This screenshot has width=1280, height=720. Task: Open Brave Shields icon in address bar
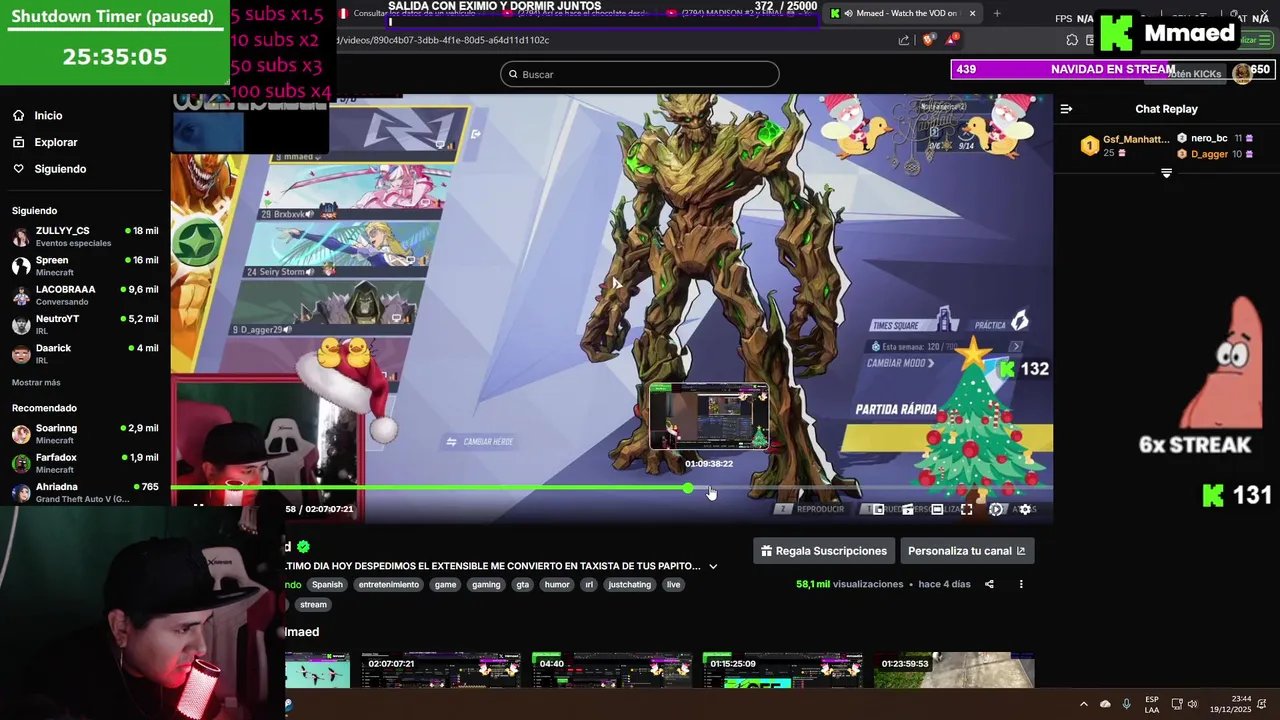click(928, 40)
